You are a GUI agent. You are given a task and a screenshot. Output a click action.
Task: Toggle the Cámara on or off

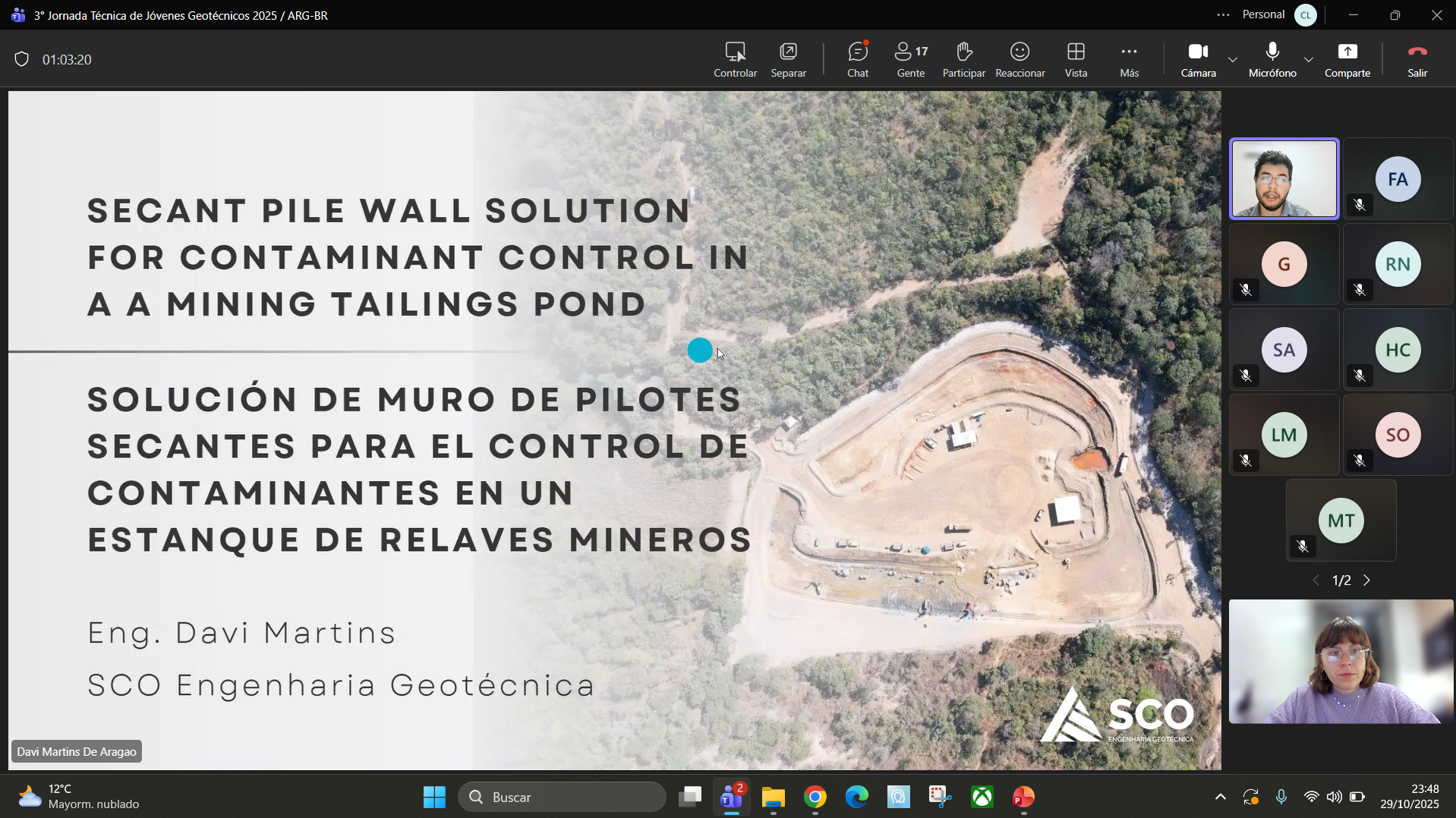(x=1198, y=59)
